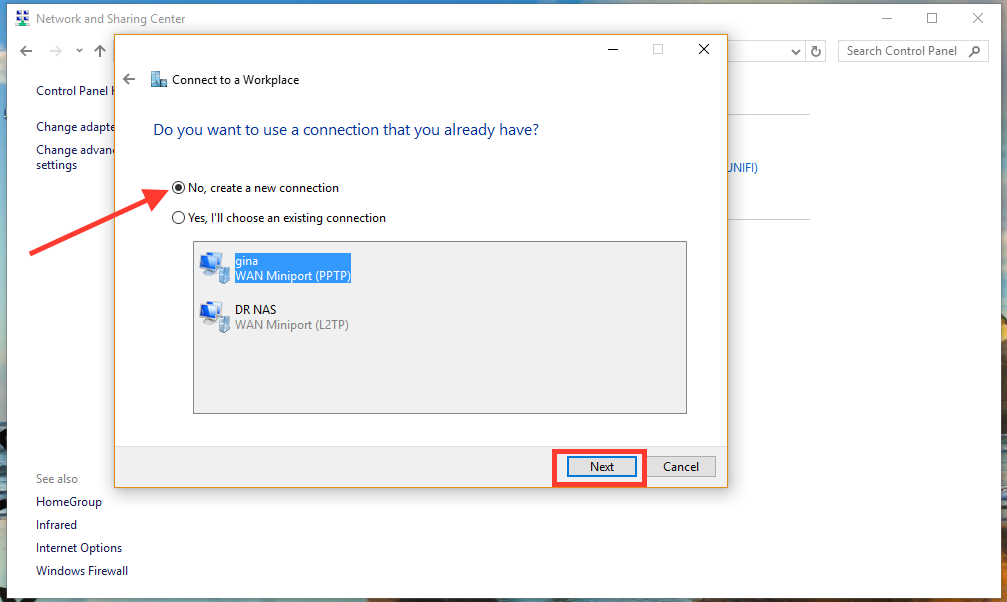Select 'Yes, I'll choose an existing connection'
1007x602 pixels.
click(x=179, y=218)
